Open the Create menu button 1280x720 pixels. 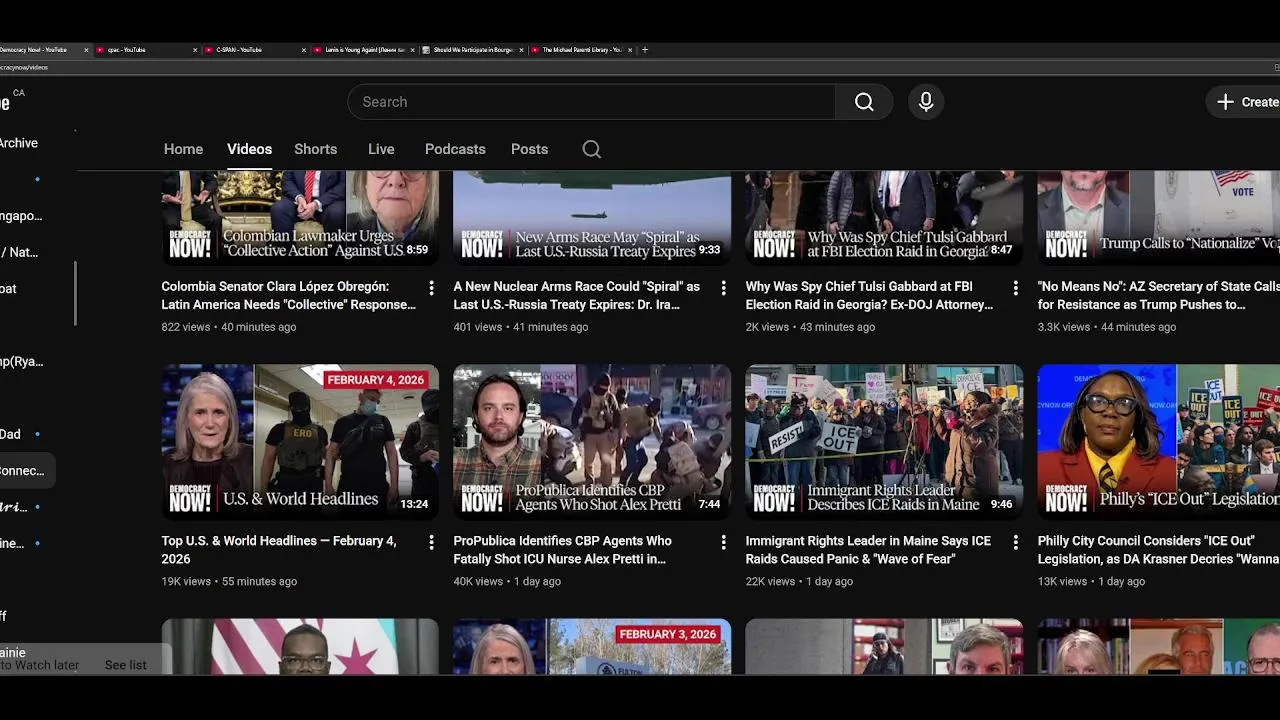tap(1245, 102)
